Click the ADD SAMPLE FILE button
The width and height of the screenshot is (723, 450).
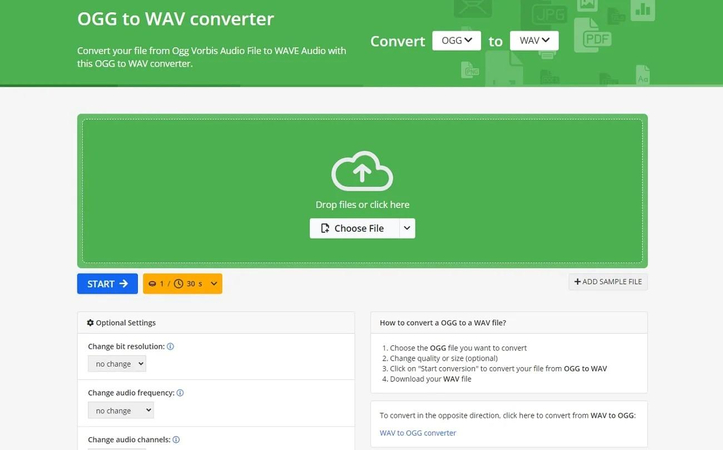point(608,282)
